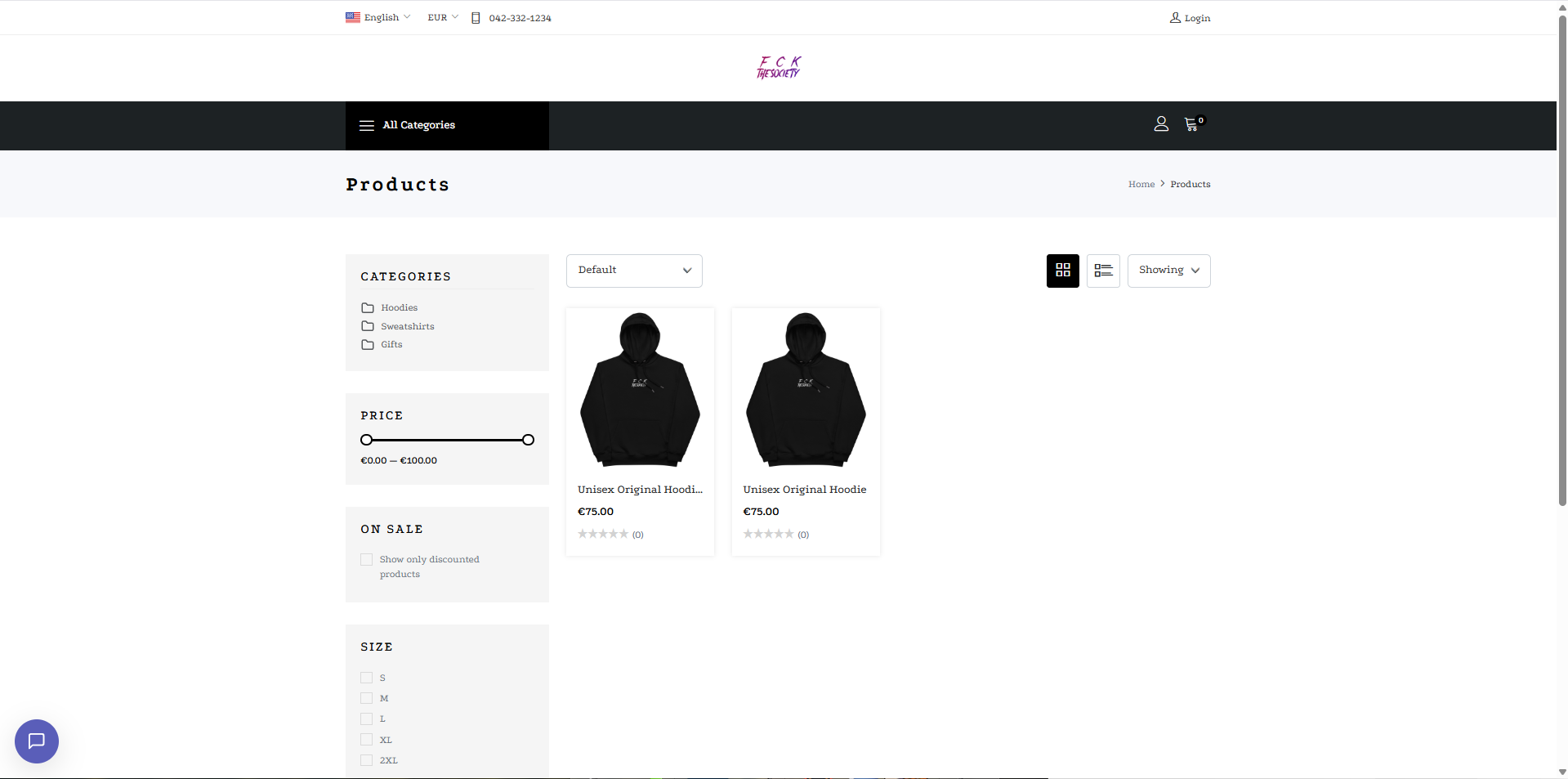This screenshot has width=1568, height=779.
Task: Click the hamburger icon for All Categories
Action: (x=367, y=126)
